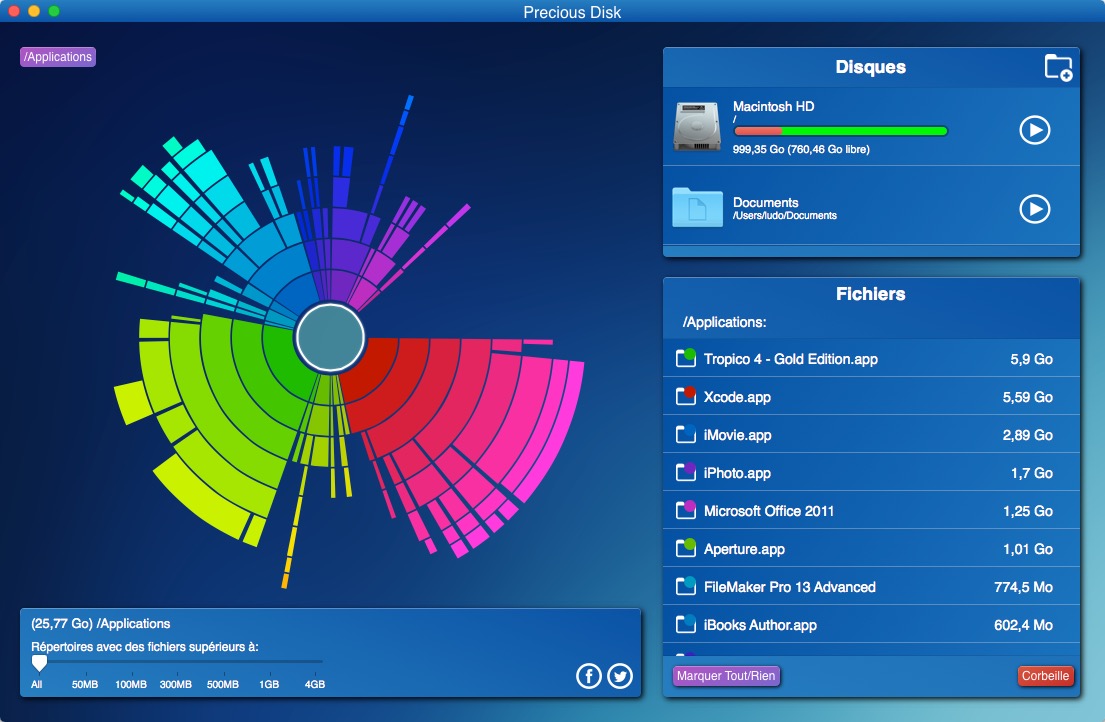Click the 5,59 Go size value

tap(1027, 397)
